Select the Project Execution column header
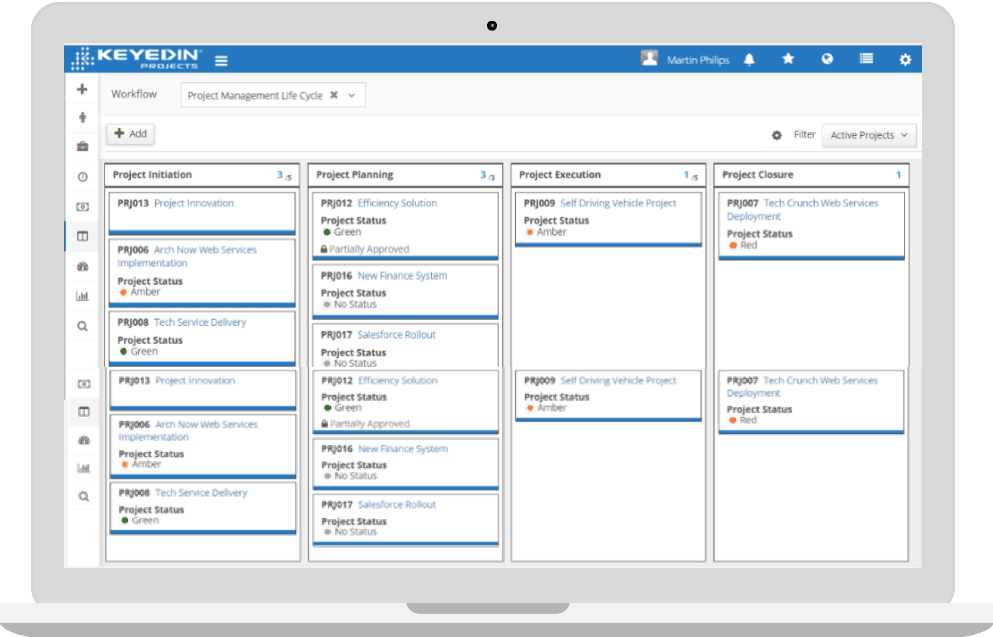The height and width of the screenshot is (637, 993). 608,175
